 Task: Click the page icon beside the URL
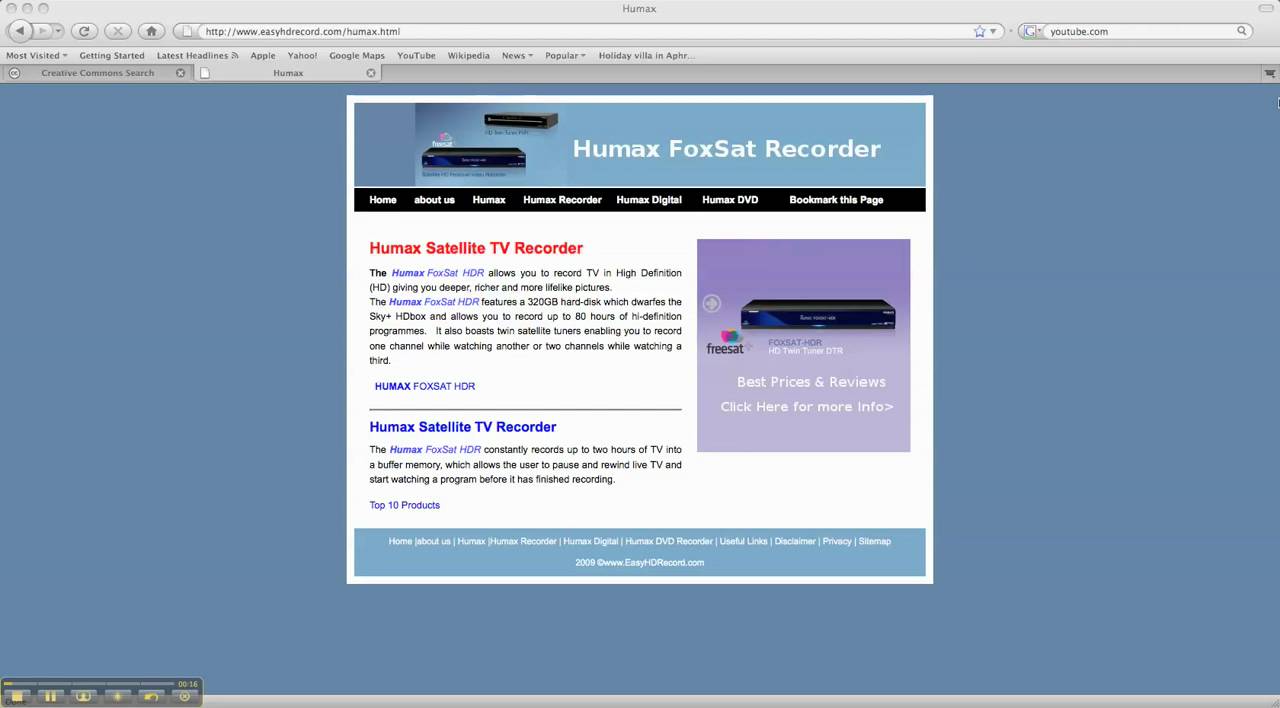click(187, 31)
